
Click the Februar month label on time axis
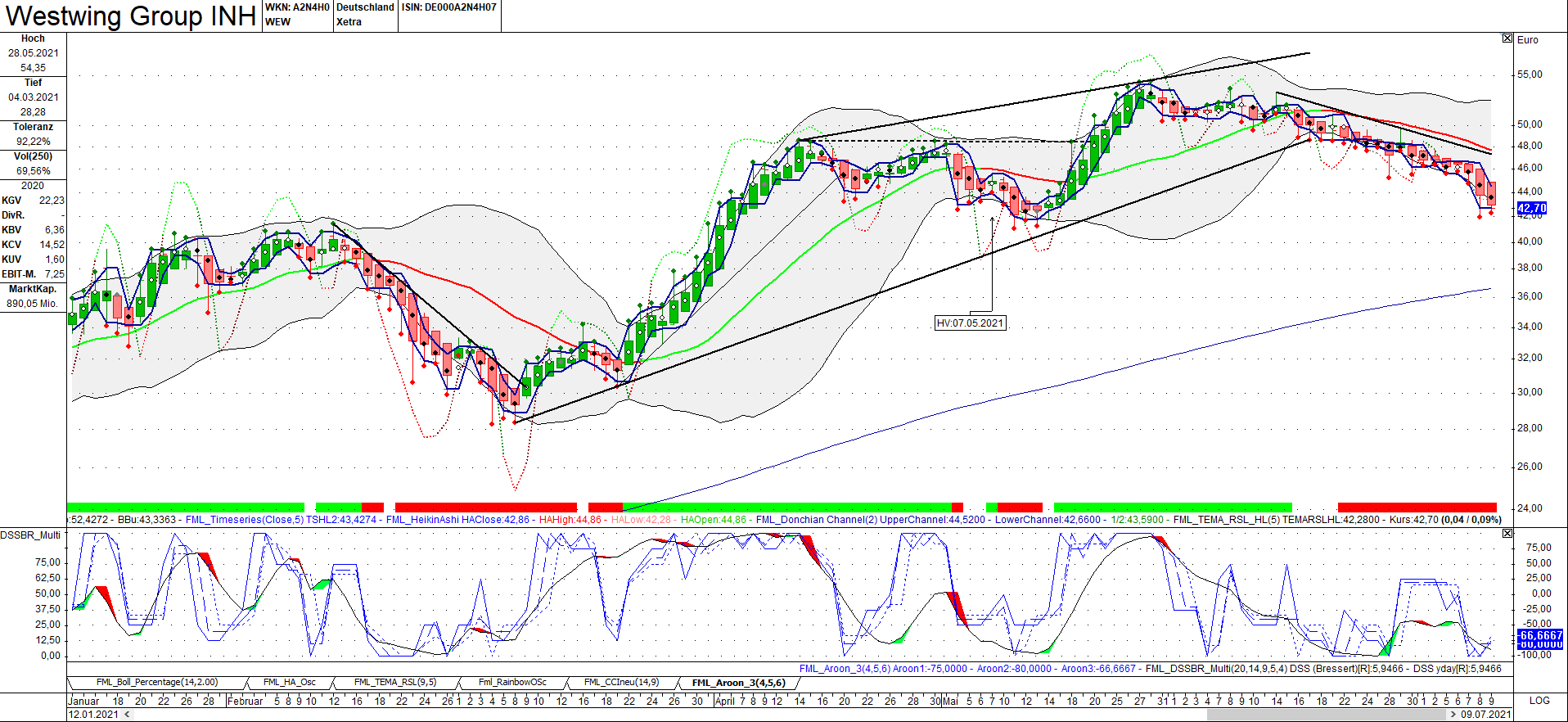pyautogui.click(x=246, y=701)
